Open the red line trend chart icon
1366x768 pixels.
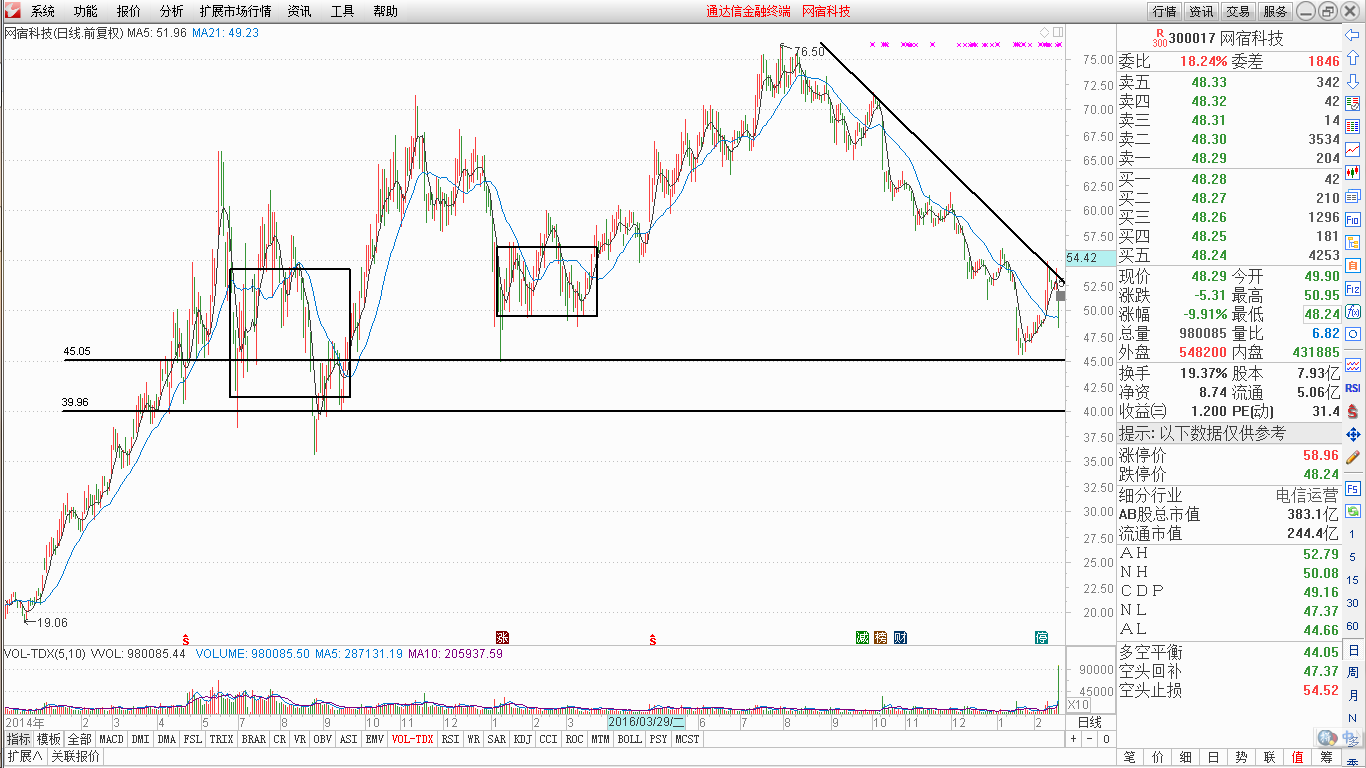(1353, 150)
